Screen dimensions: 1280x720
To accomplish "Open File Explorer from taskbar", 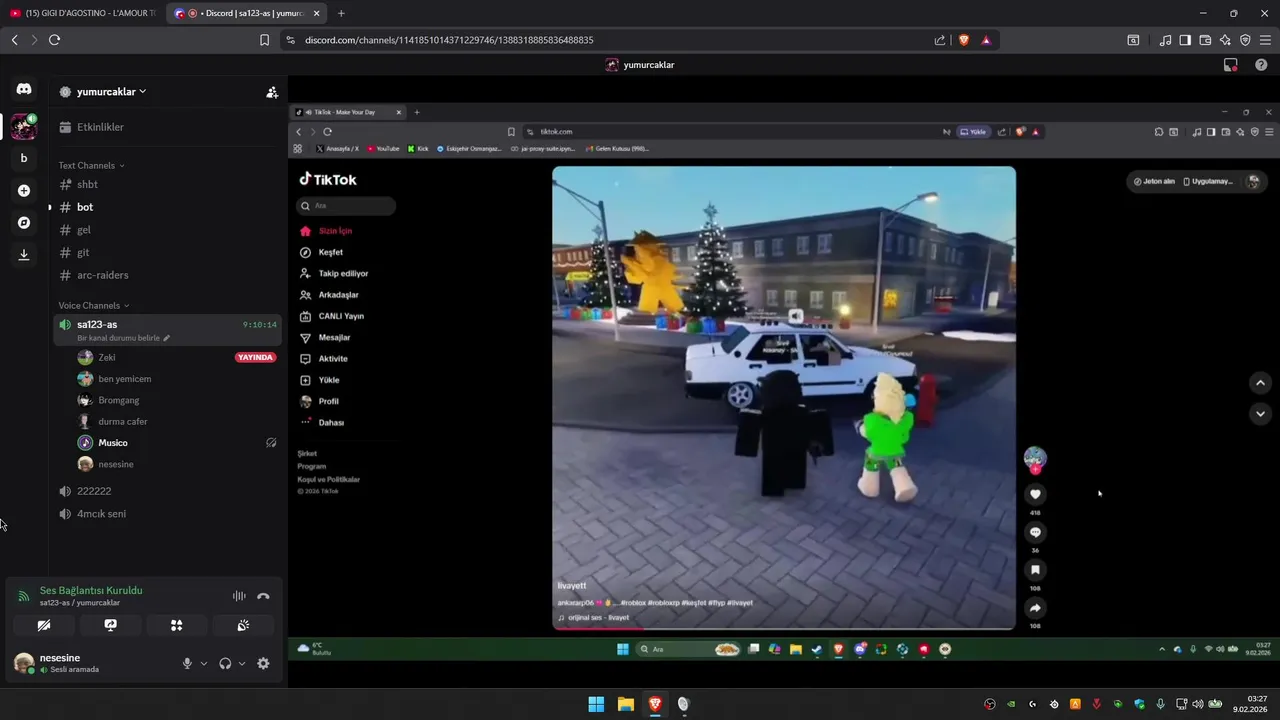I will [625, 704].
